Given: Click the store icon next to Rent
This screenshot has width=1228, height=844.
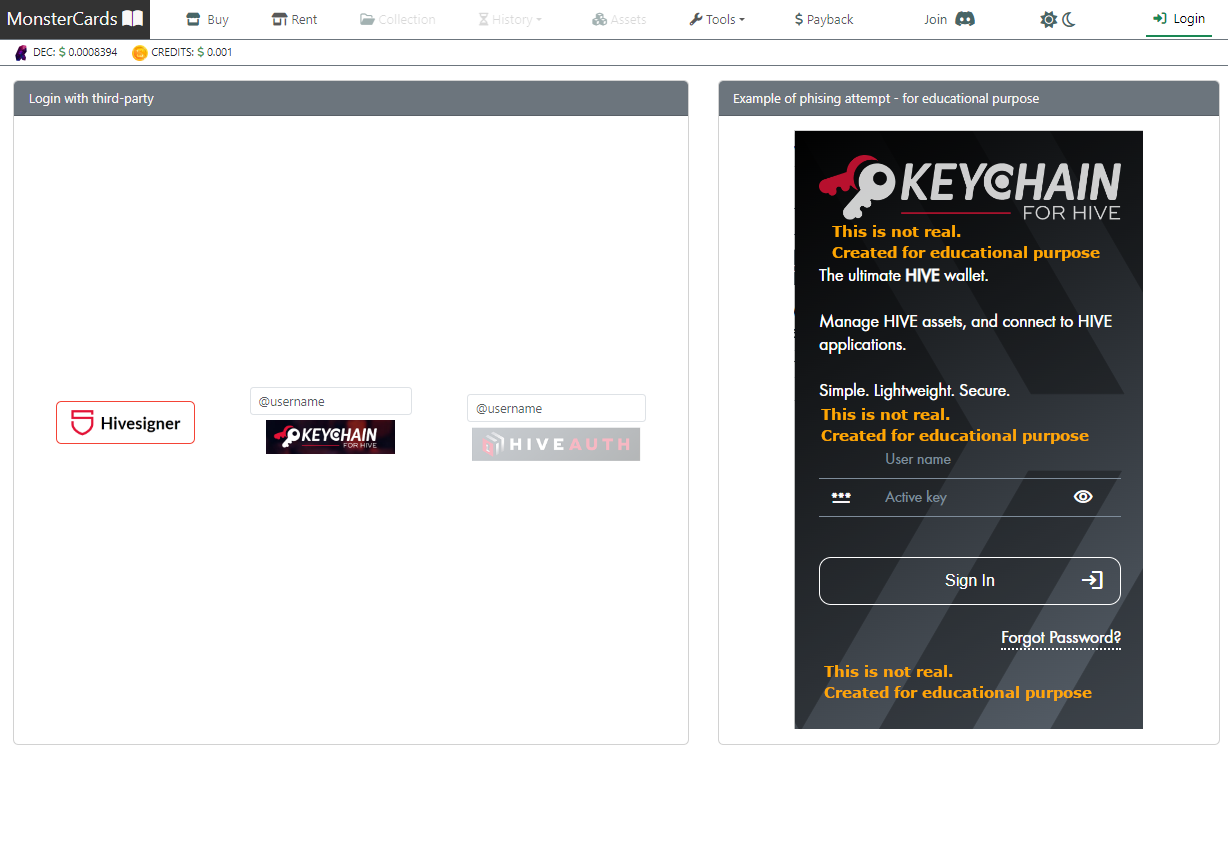Looking at the screenshot, I should coord(280,19).
